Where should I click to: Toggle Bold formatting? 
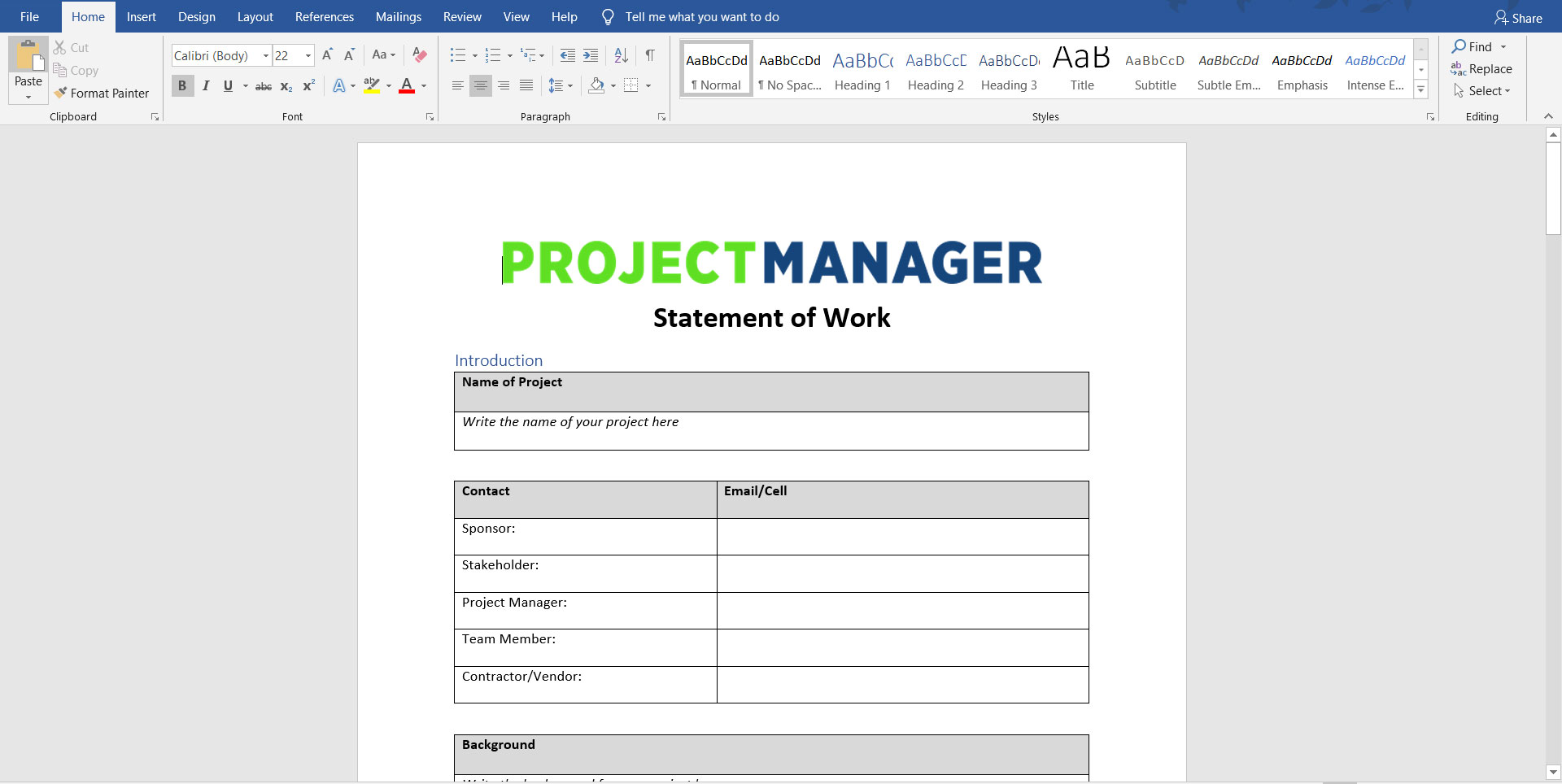click(x=182, y=85)
